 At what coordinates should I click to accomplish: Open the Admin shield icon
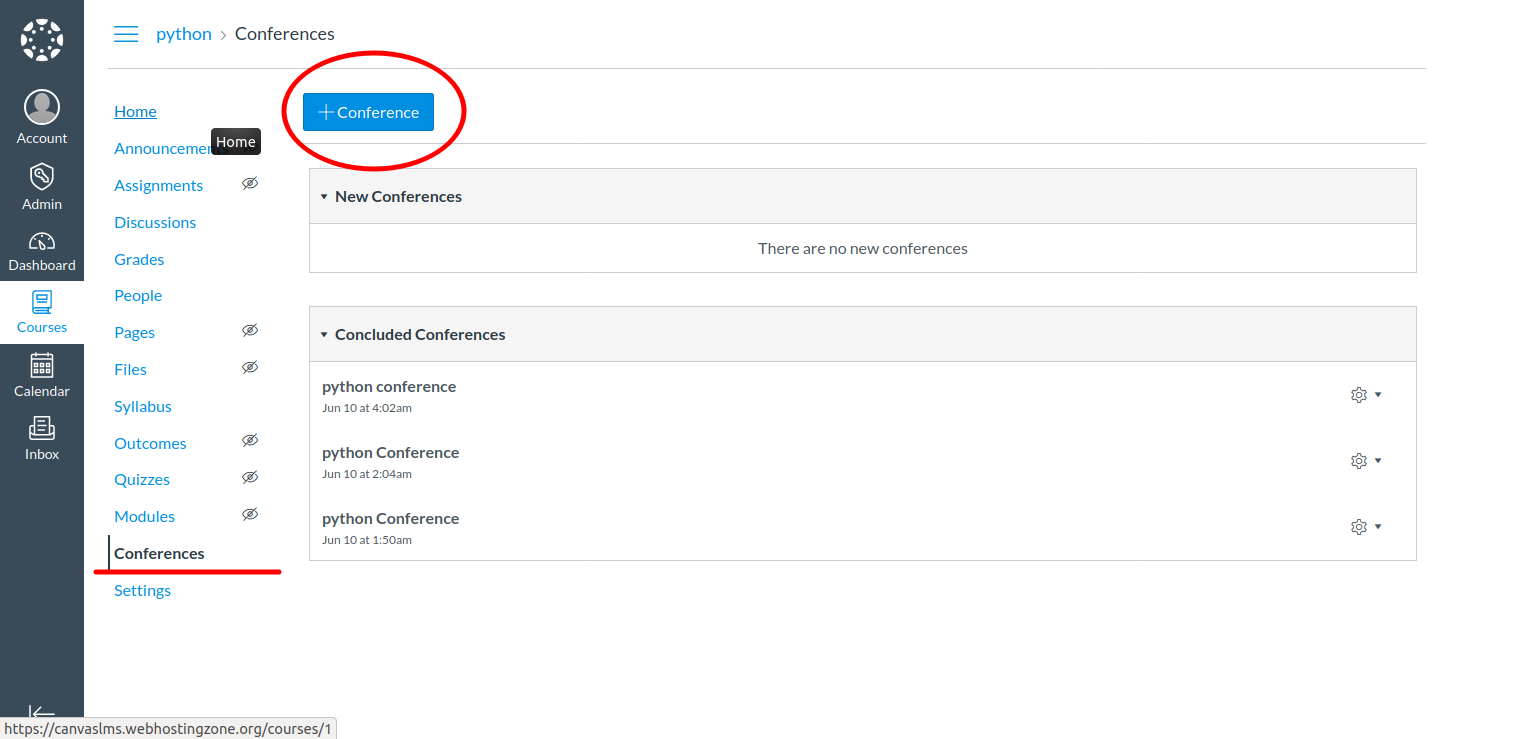pos(42,177)
